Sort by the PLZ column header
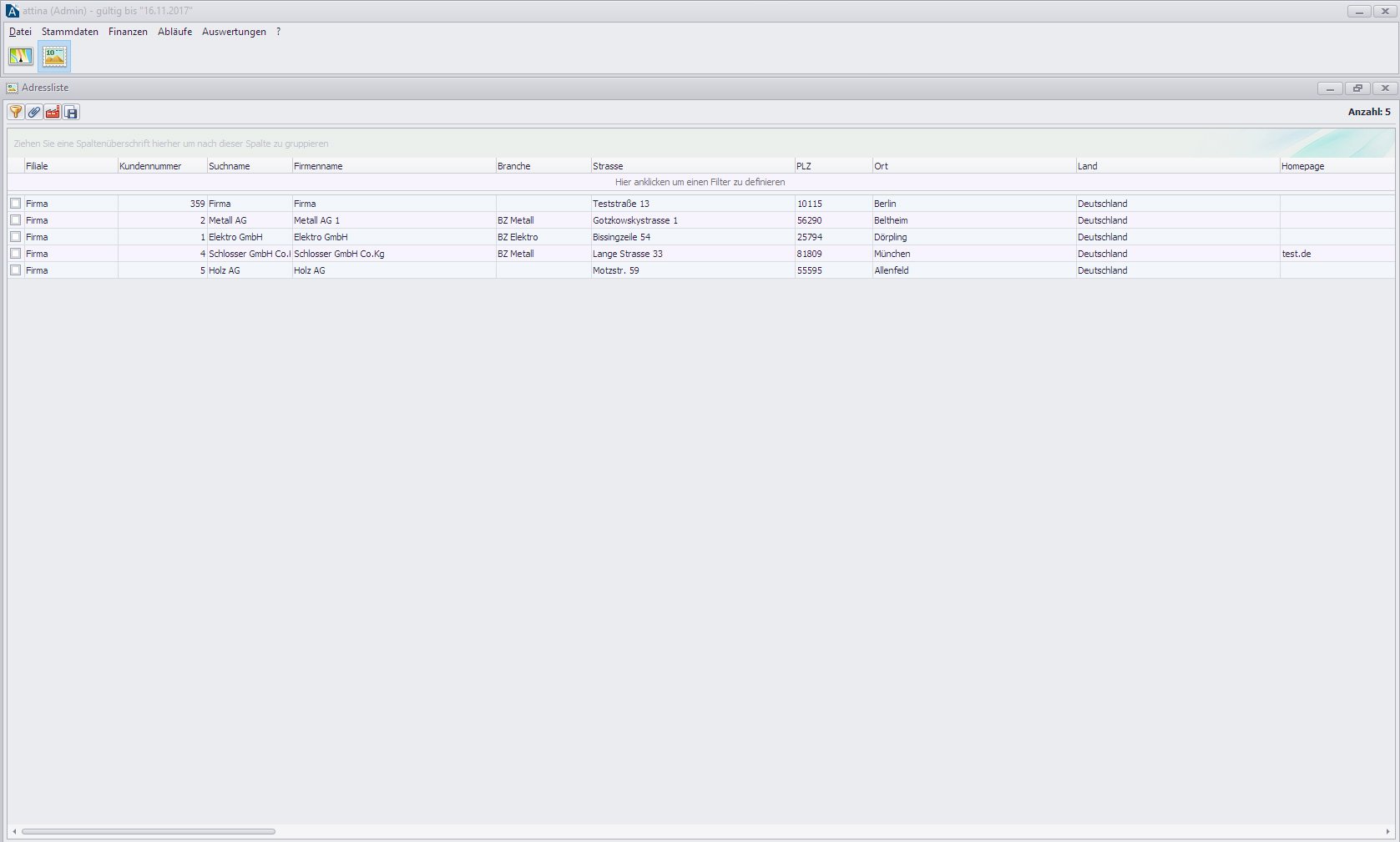The image size is (1400, 842). coord(833,166)
